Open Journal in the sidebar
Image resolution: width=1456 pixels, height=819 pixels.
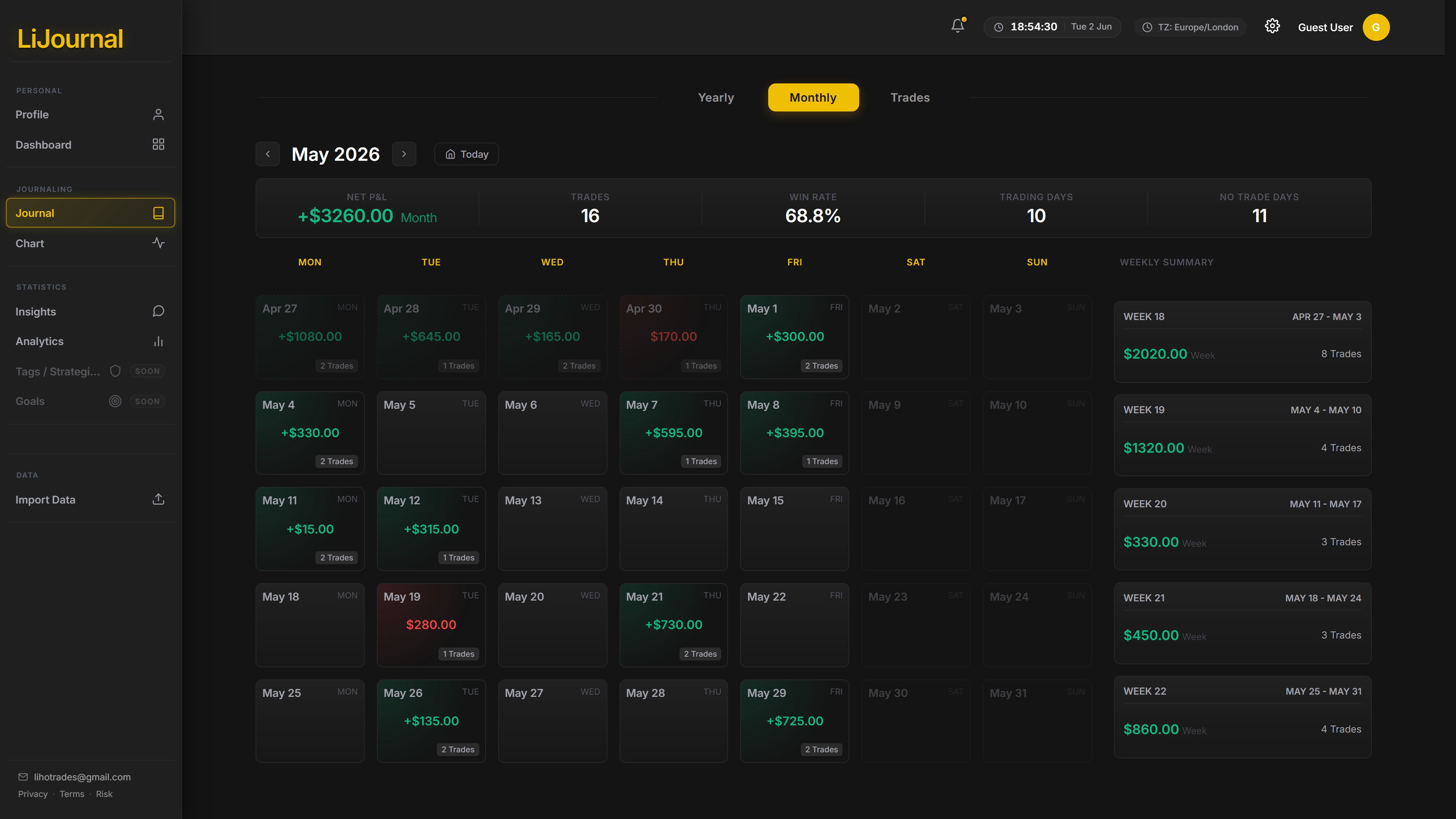point(91,213)
